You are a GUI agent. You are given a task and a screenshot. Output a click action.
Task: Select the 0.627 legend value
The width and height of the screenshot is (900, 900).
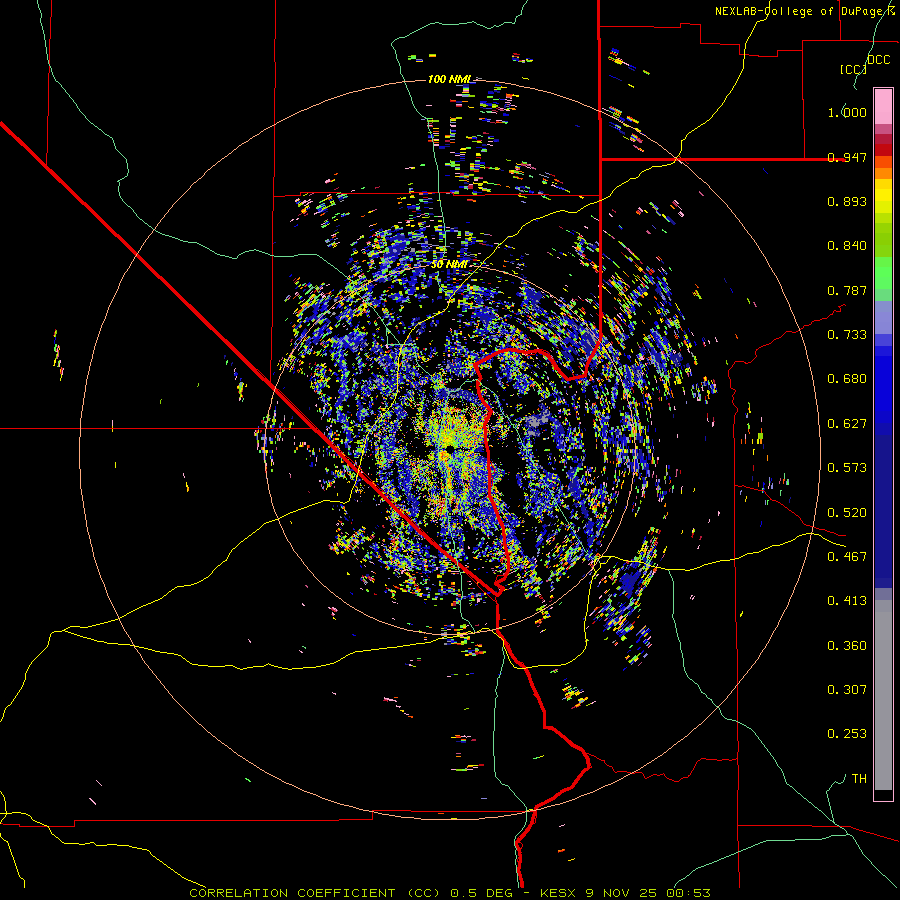(x=847, y=424)
